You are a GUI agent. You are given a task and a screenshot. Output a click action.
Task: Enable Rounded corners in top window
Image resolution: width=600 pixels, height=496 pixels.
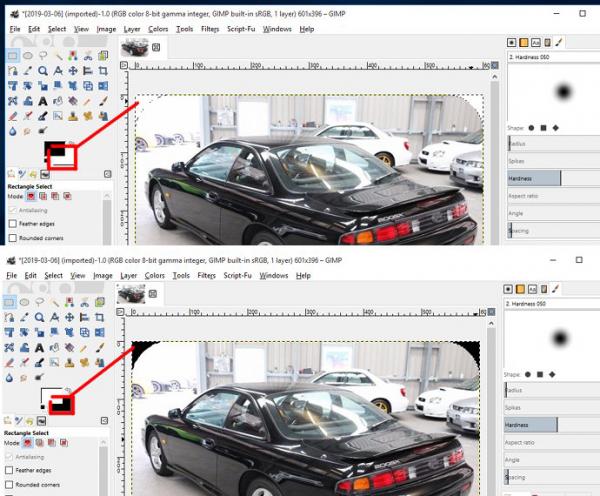(x=13, y=238)
